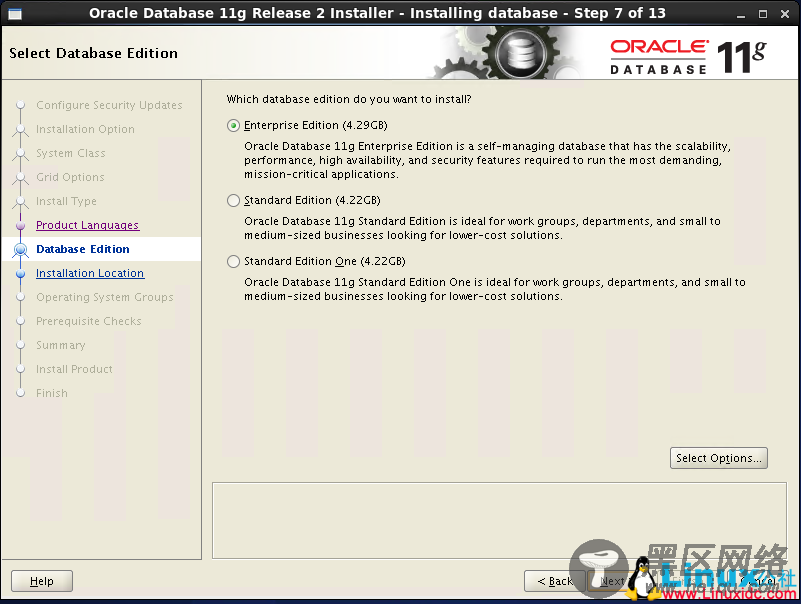Click Configure Security Updates step
Viewport: 801px width, 604px height.
point(109,105)
